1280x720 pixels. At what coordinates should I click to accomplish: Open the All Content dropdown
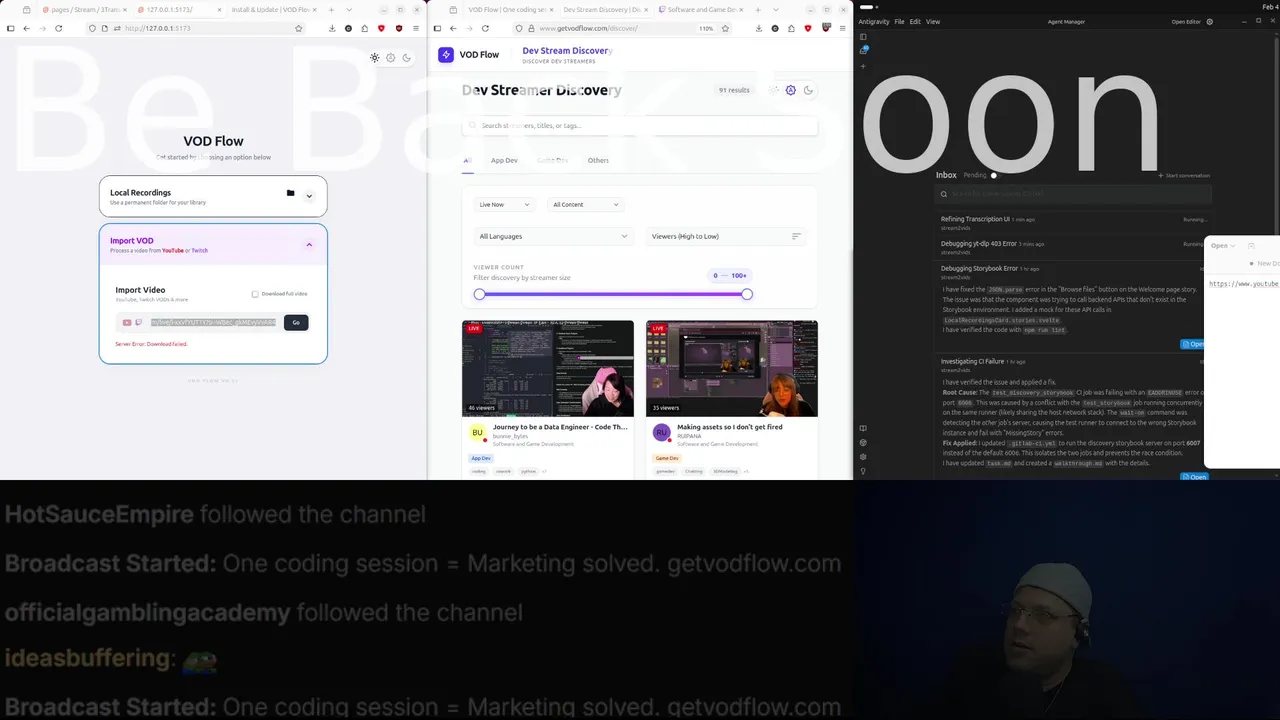point(585,204)
